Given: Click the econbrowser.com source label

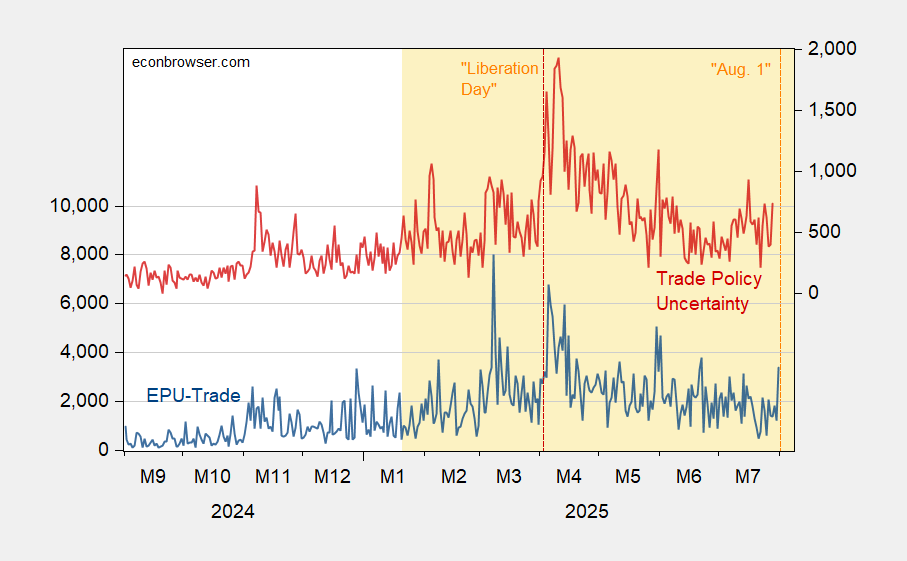Looking at the screenshot, I should (191, 62).
